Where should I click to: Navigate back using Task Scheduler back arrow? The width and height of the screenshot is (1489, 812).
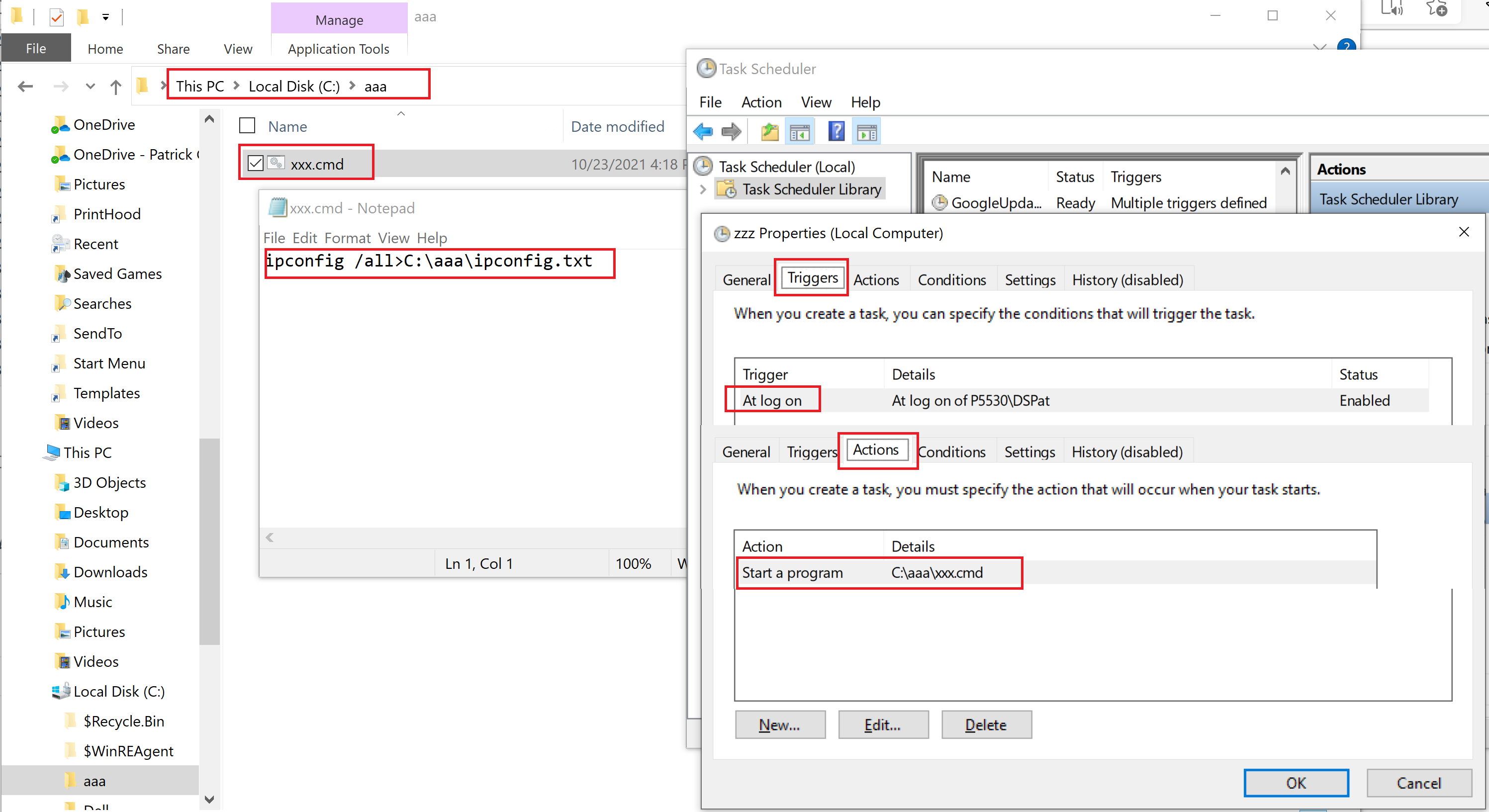click(x=703, y=131)
